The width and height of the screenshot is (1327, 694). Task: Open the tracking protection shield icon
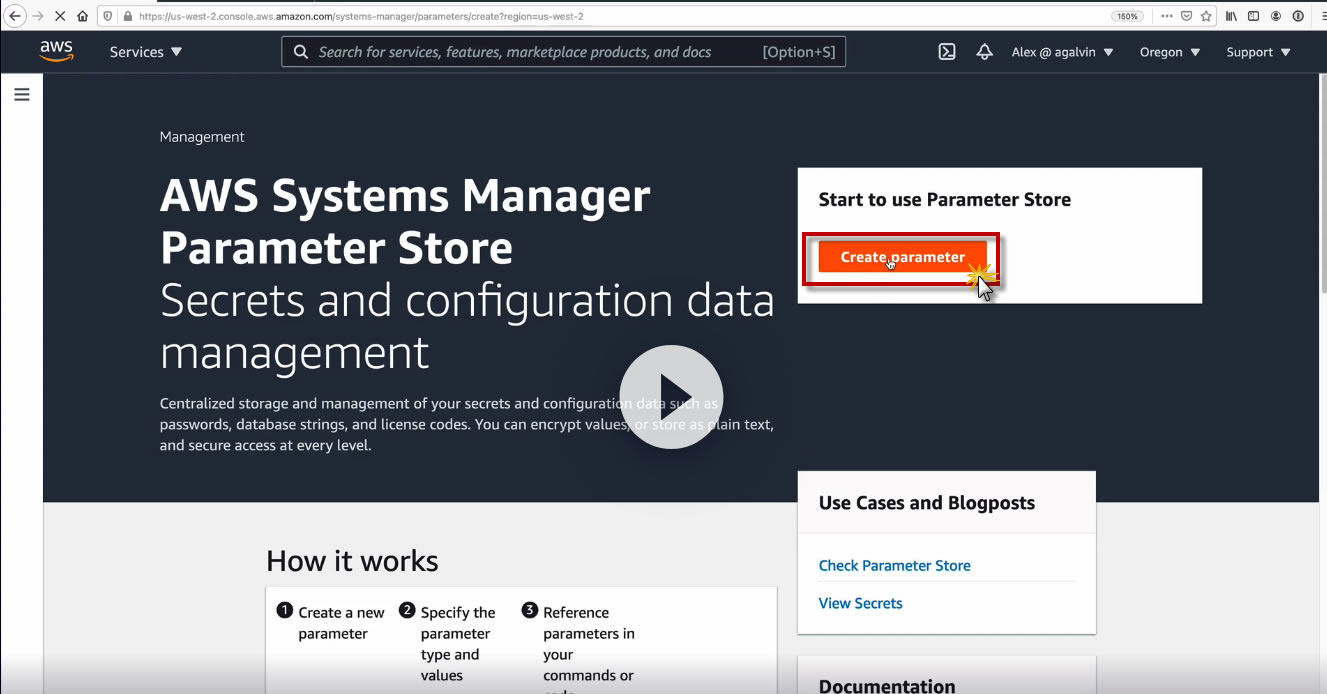(x=107, y=16)
